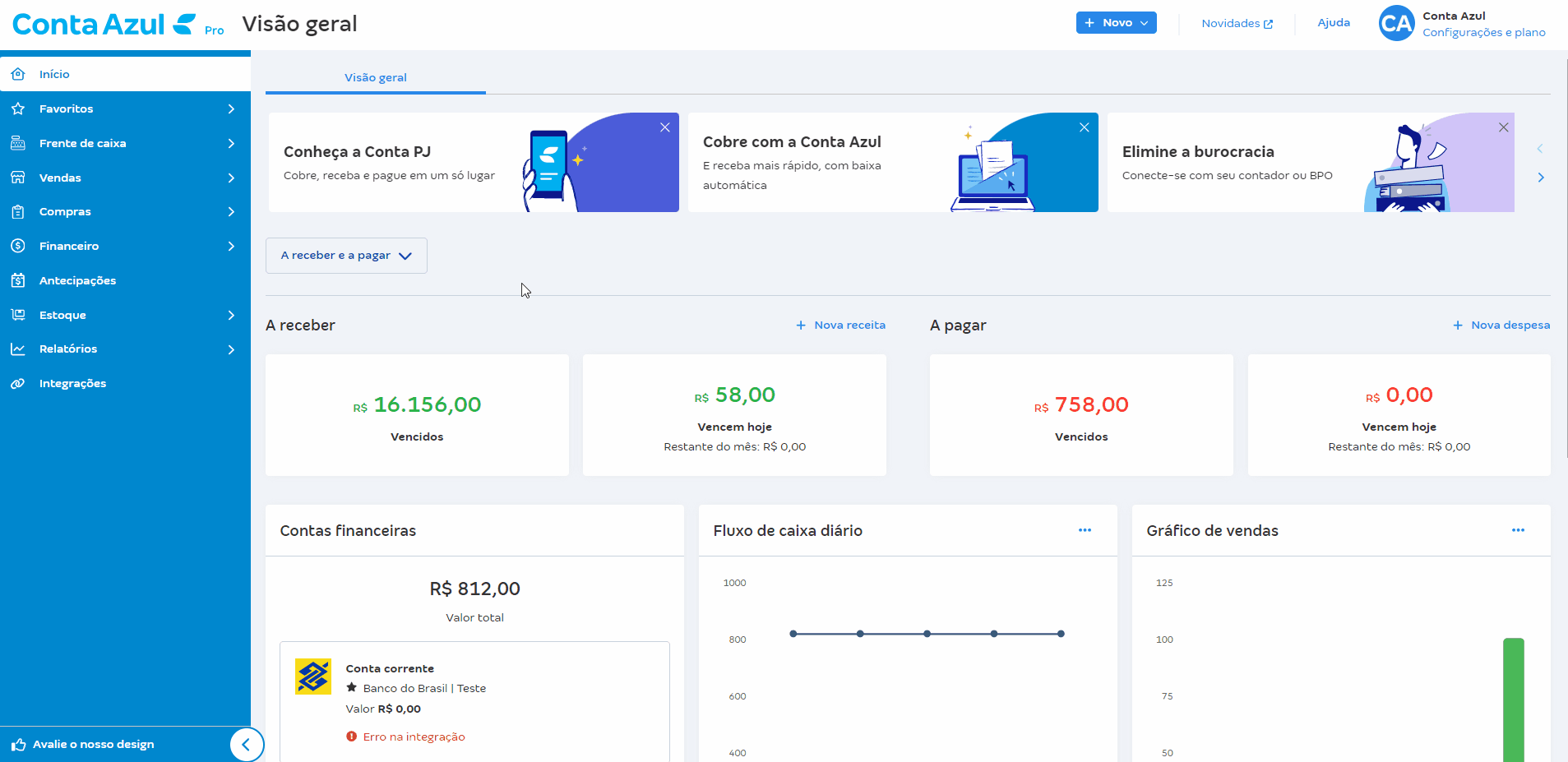The height and width of the screenshot is (762, 1568).
Task: Collapse the sidebar with round arrow button
Action: click(x=246, y=745)
